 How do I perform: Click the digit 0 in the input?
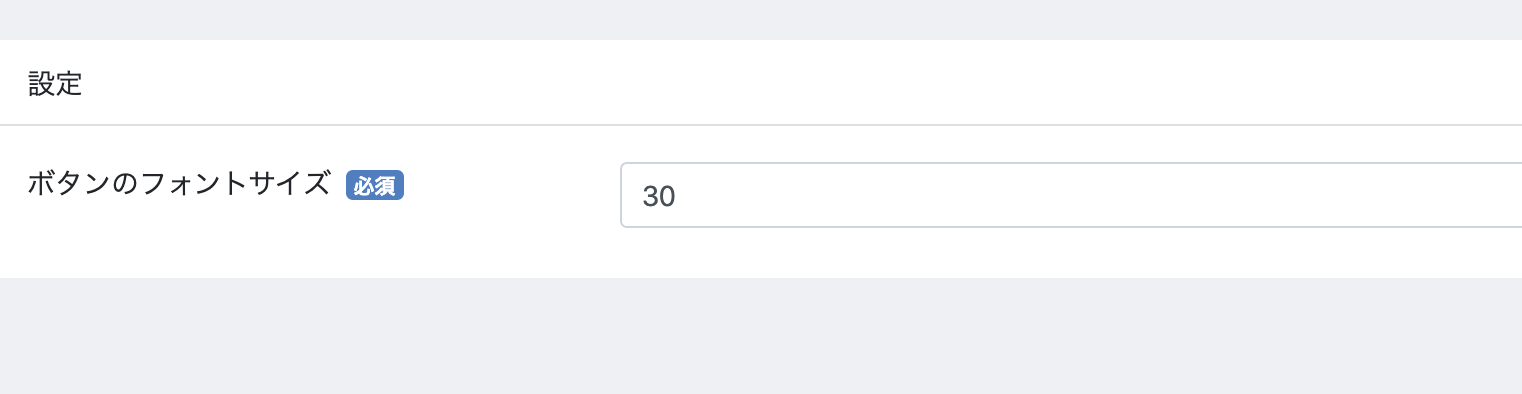668,196
